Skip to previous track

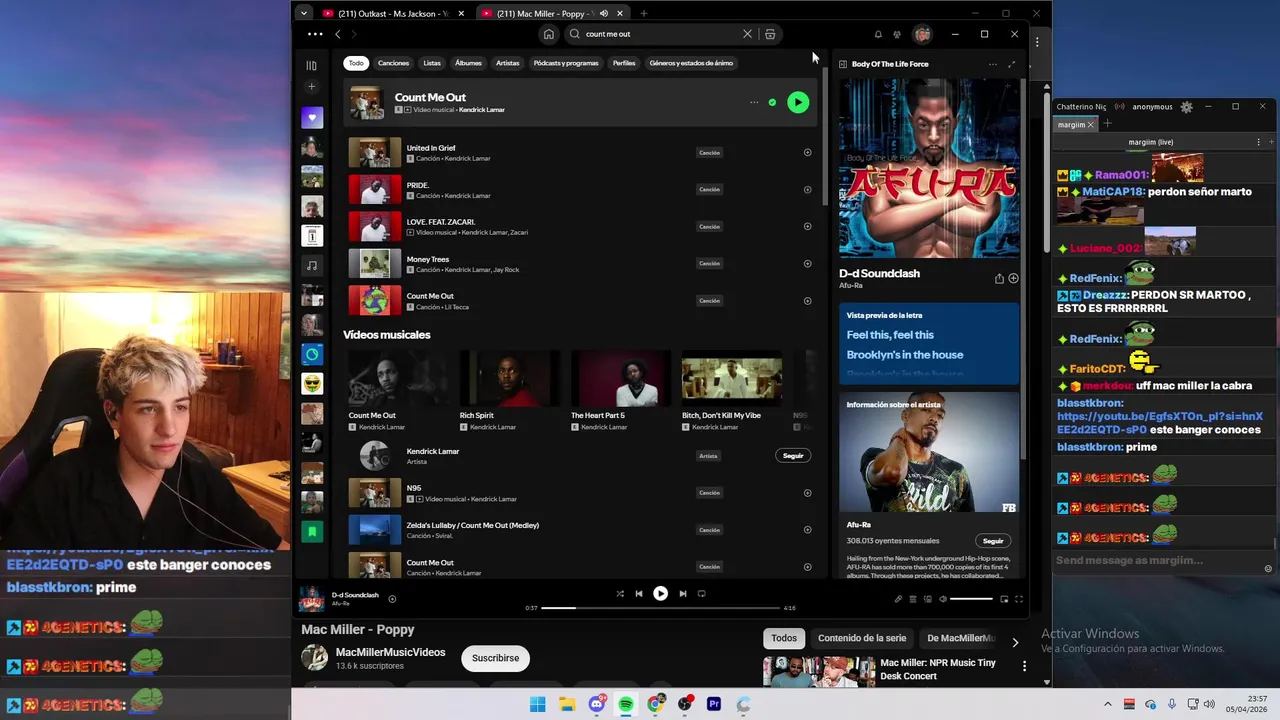tap(639, 594)
